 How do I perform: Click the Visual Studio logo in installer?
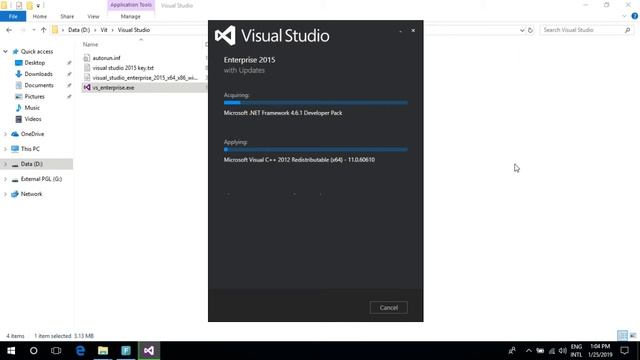tap(225, 36)
